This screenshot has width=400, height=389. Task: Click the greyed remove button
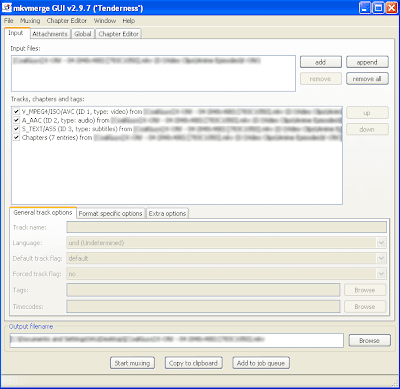321,79
